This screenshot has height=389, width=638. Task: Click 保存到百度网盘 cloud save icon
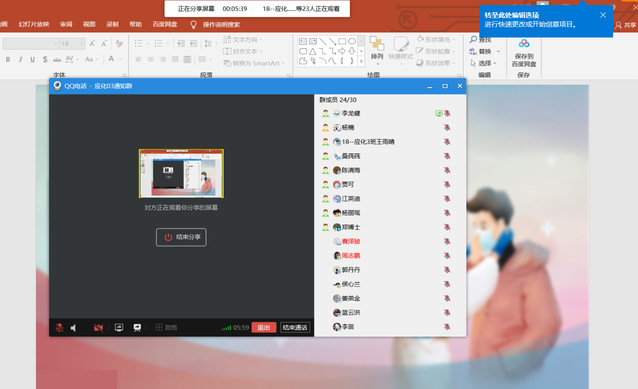524,53
